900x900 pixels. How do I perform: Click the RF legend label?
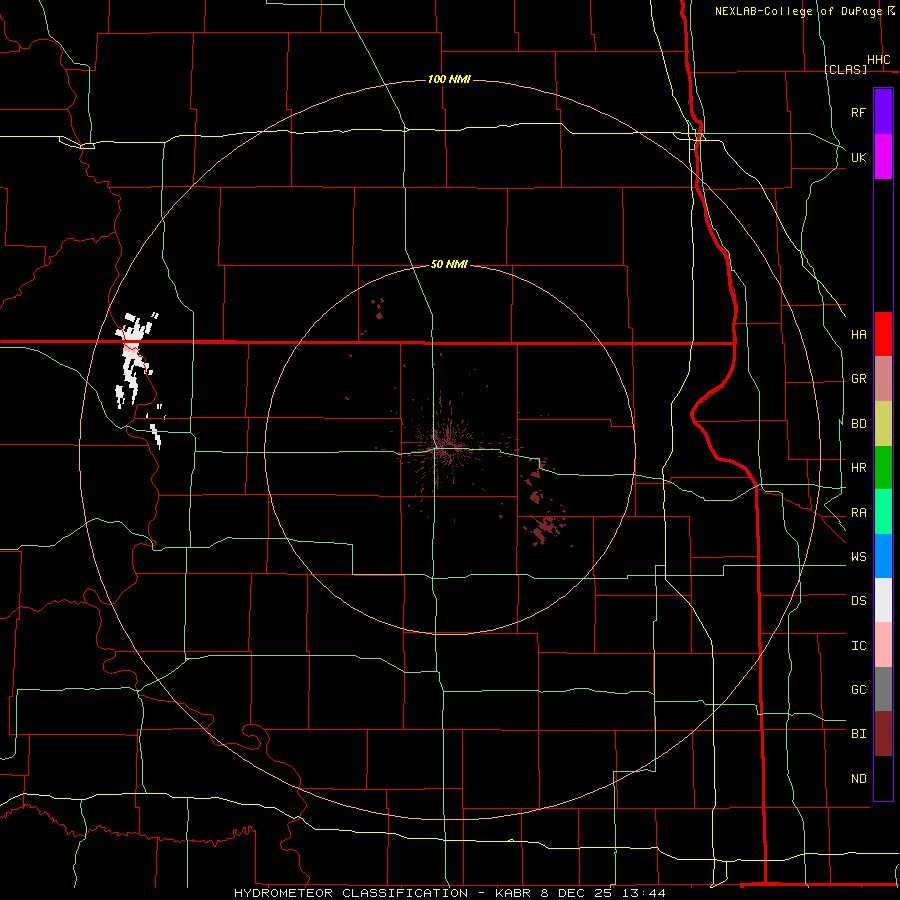[858, 112]
